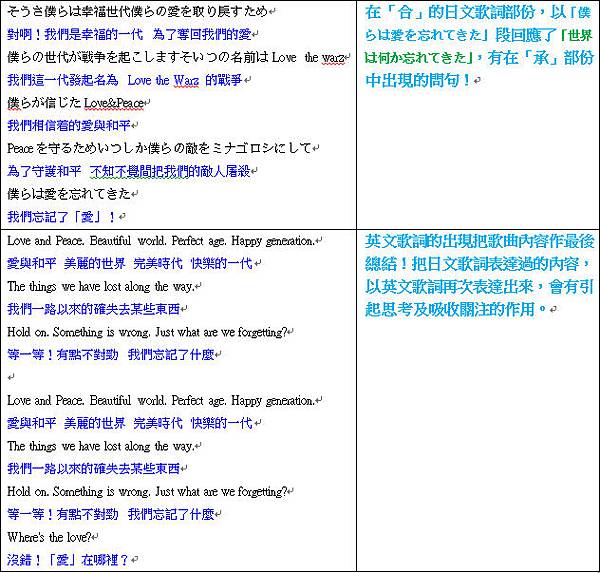Click the second '愛與和平 美麗的世界 完美時代' translation
The width and height of the screenshot is (600, 573).
tap(130, 423)
